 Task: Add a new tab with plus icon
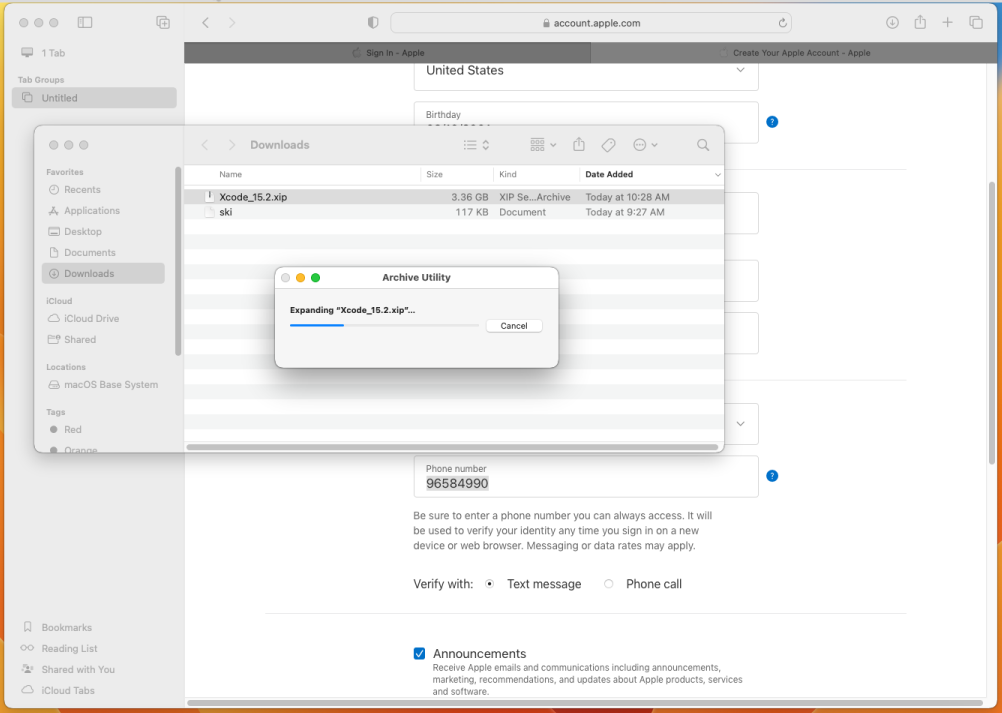point(947,22)
